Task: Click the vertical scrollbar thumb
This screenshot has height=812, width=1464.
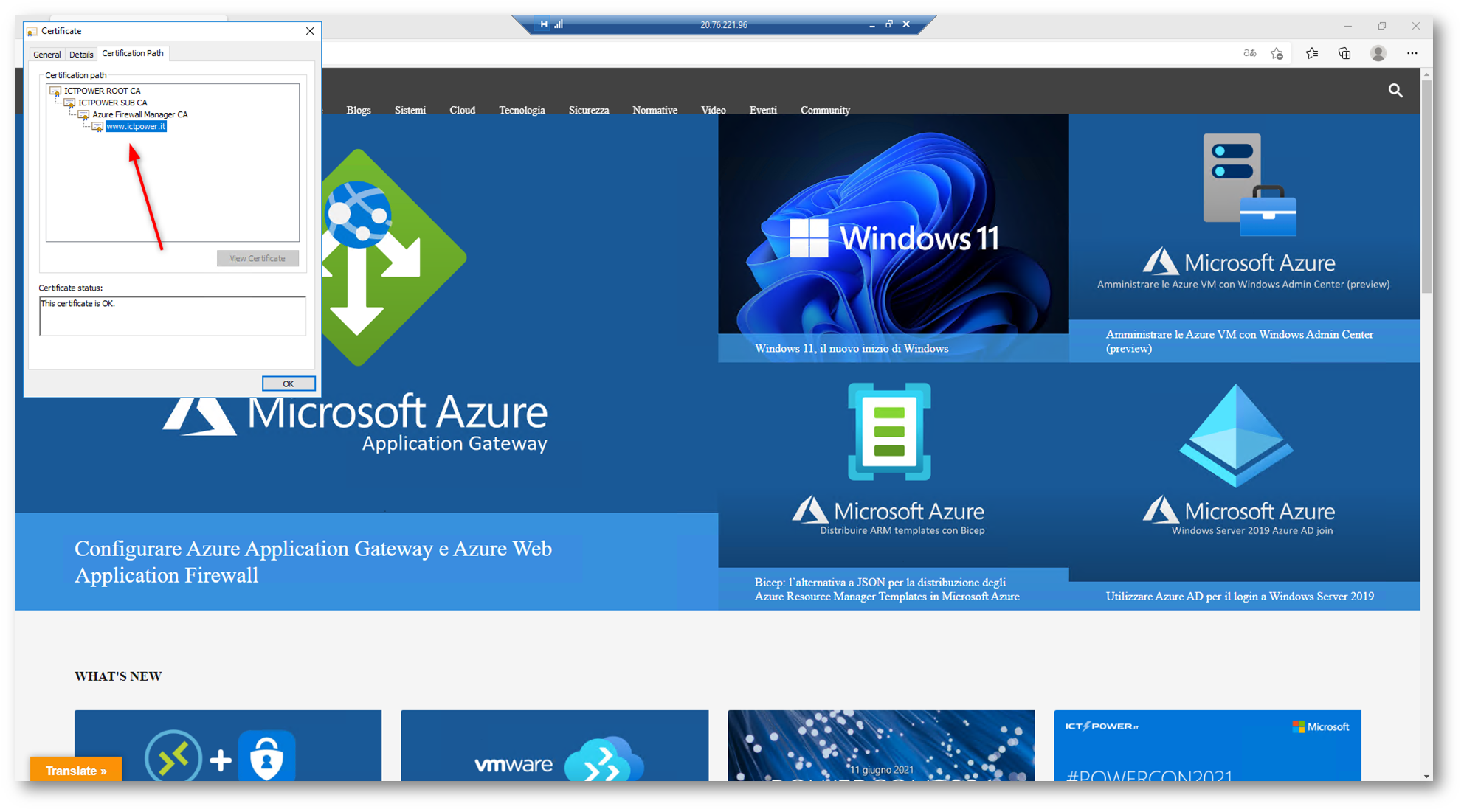Action: pos(1426,187)
